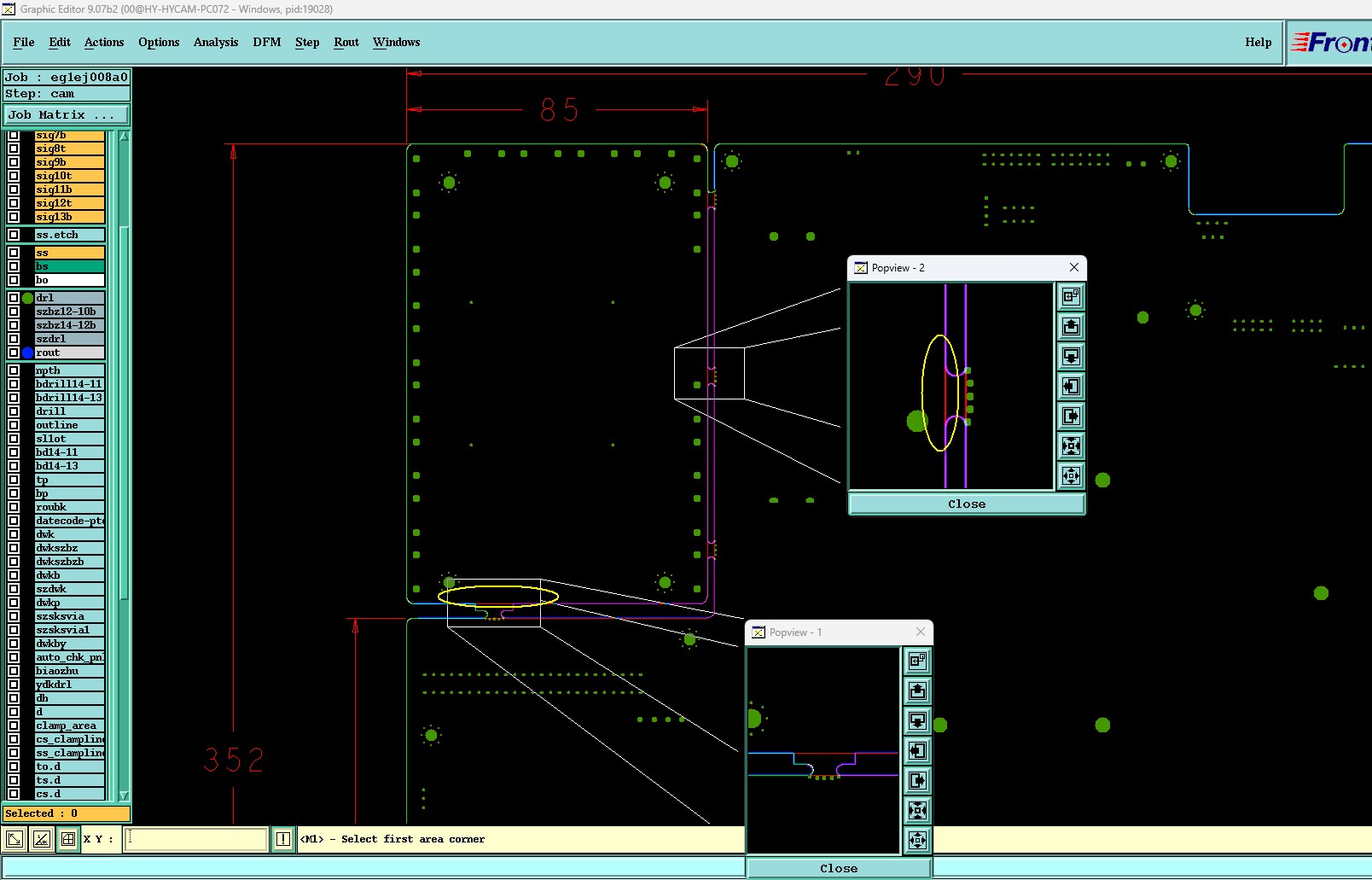Pan right in the Popview - 1 window
1372x880 pixels.
pyautogui.click(x=917, y=780)
